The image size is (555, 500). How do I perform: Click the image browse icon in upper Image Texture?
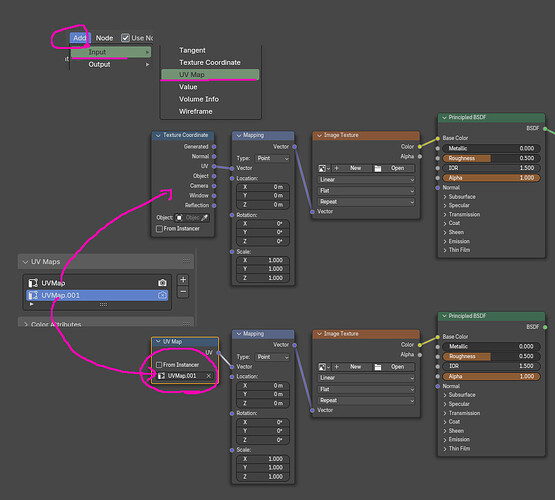tap(324, 168)
